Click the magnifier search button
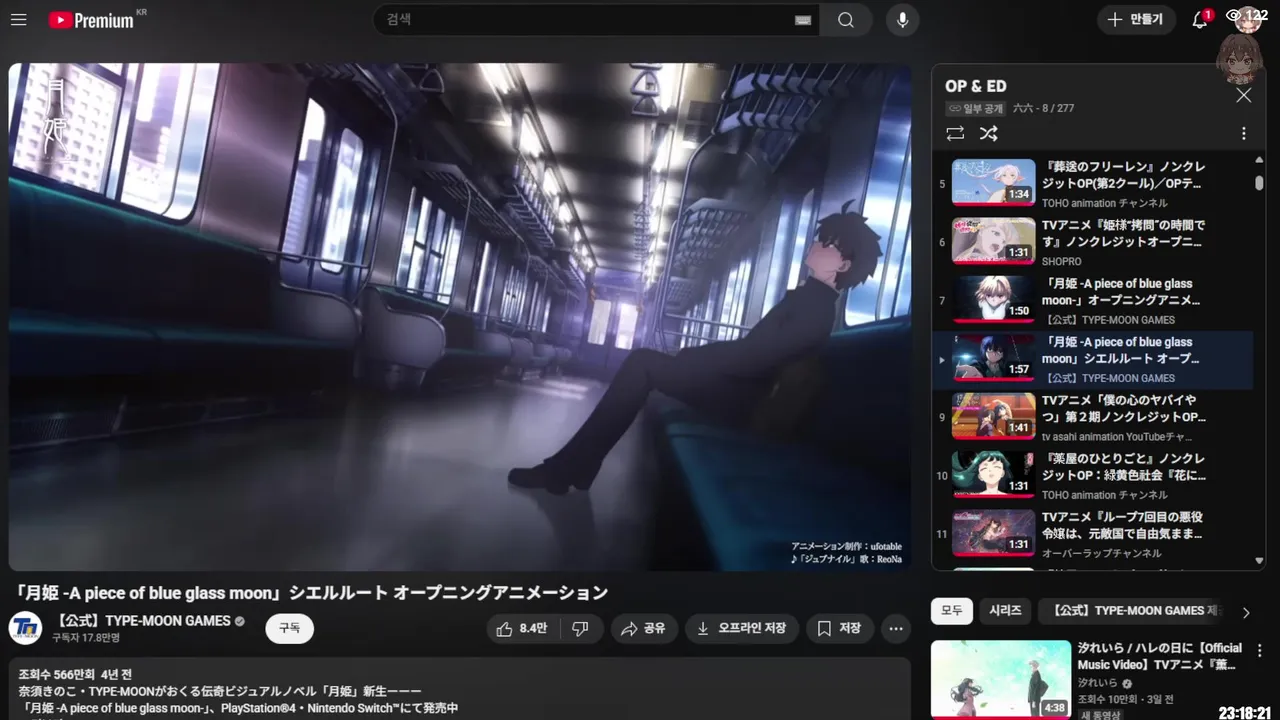The width and height of the screenshot is (1280, 720). pos(846,20)
